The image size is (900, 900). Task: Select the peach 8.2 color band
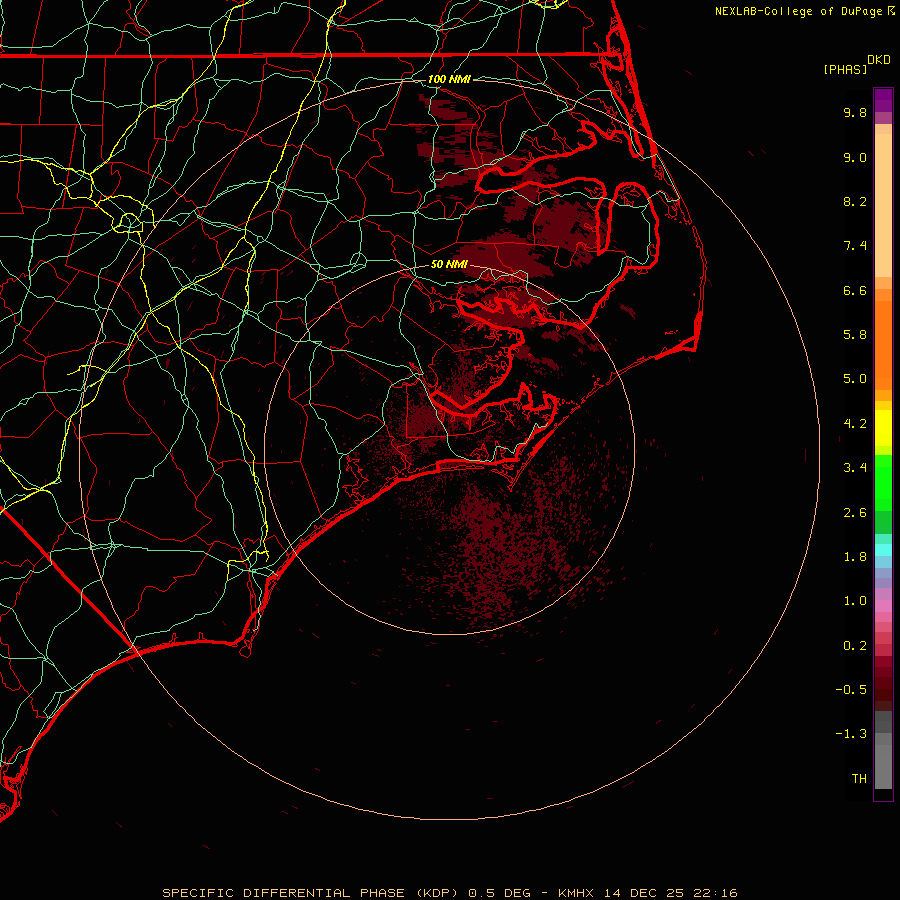click(x=883, y=202)
